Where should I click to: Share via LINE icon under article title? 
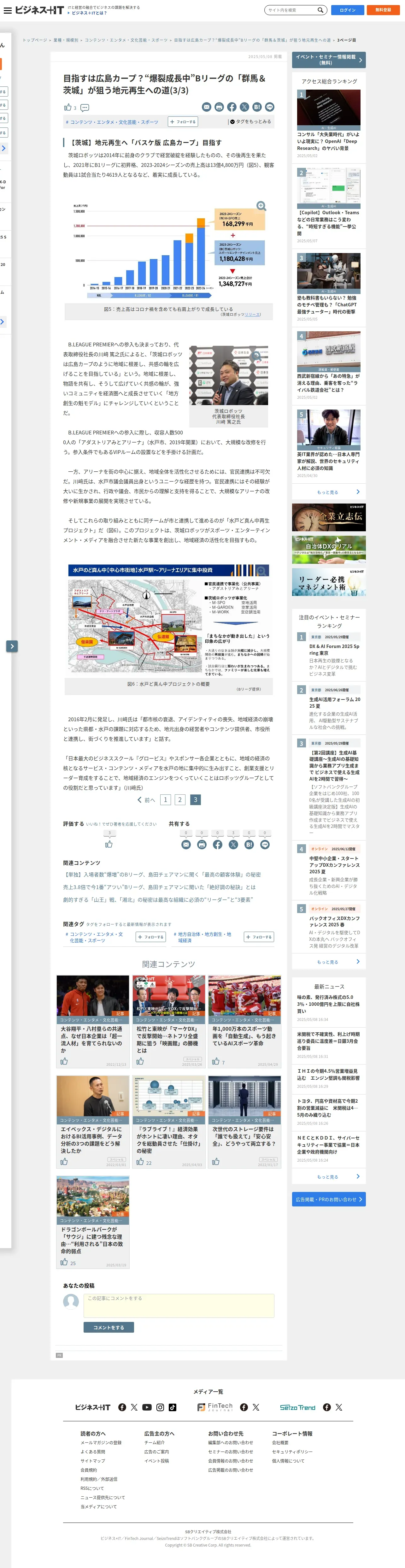click(269, 107)
